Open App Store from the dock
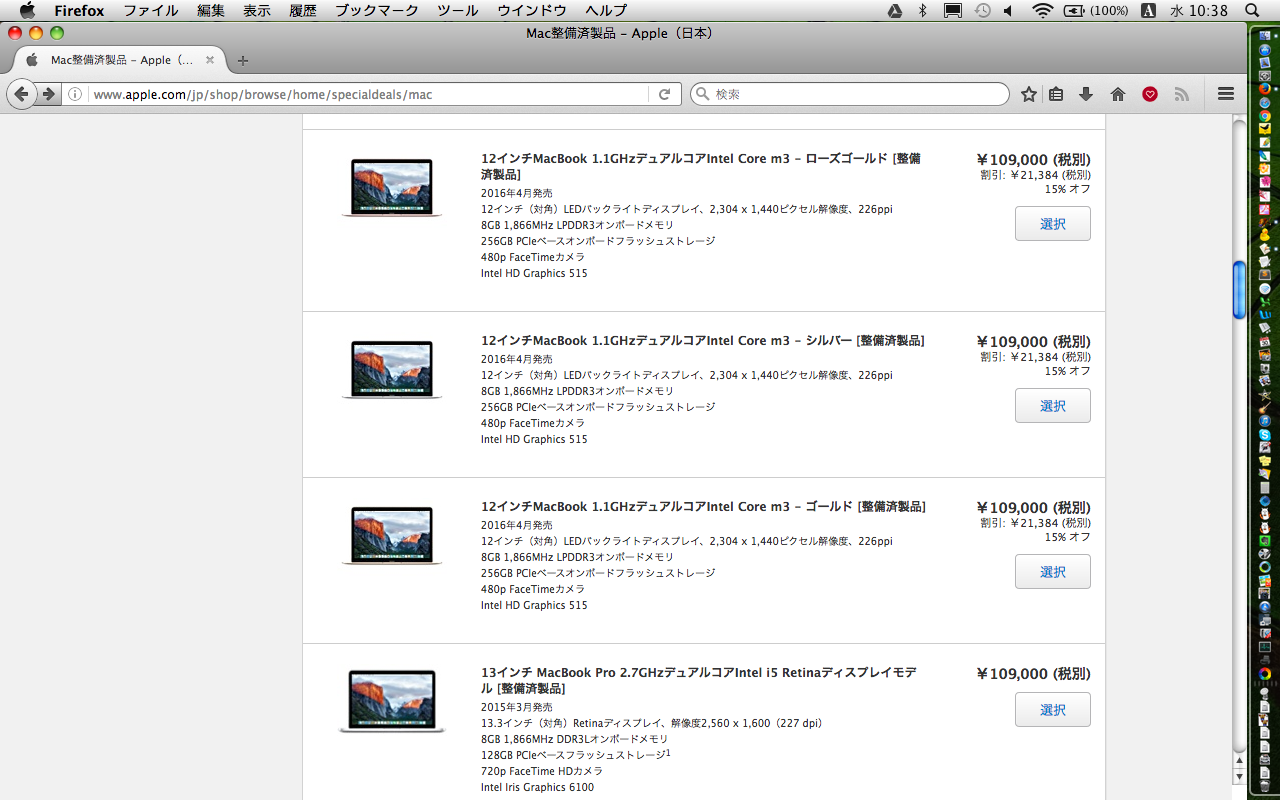Screen dimensions: 1280x800 point(1265,49)
